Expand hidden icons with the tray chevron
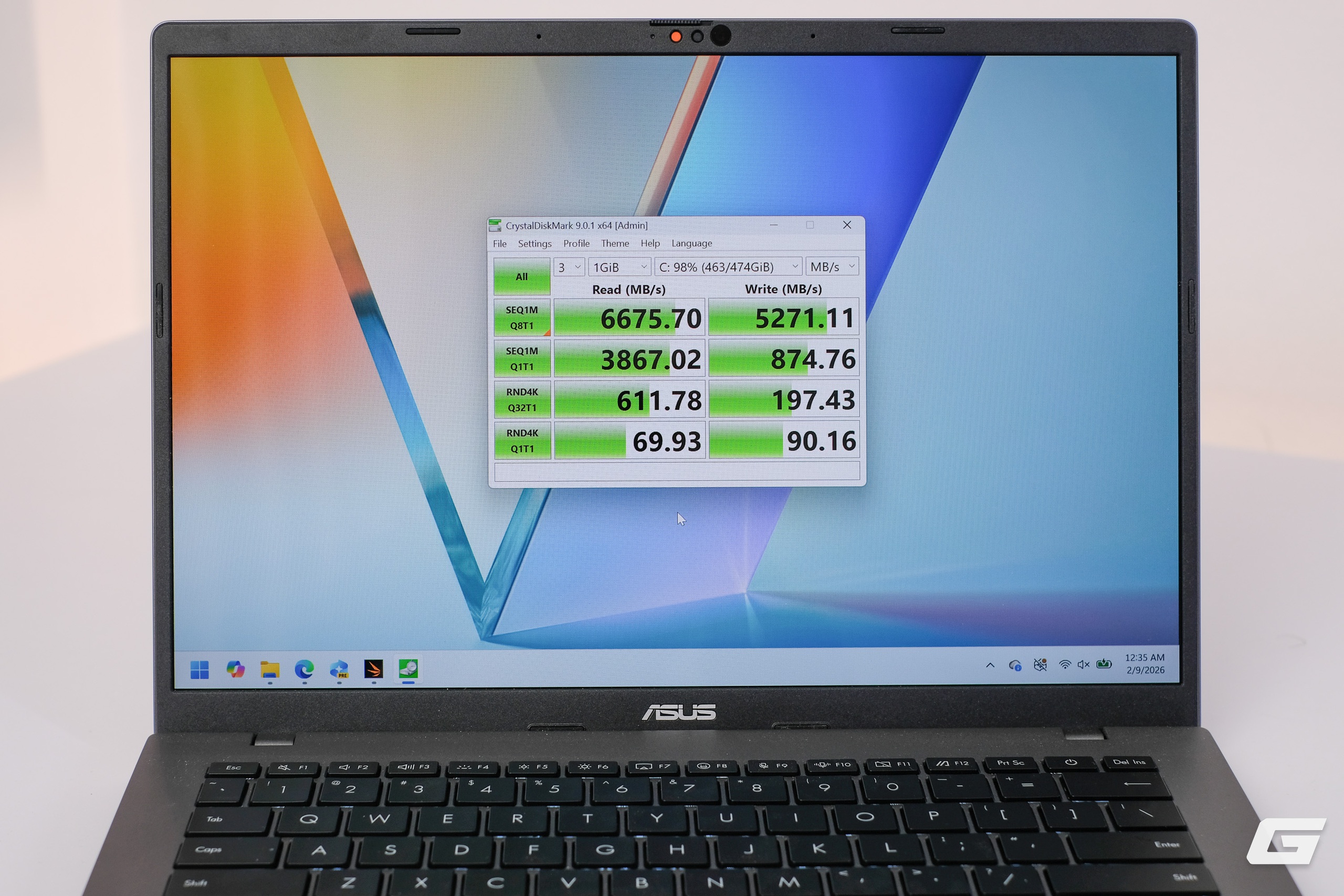 (x=990, y=665)
